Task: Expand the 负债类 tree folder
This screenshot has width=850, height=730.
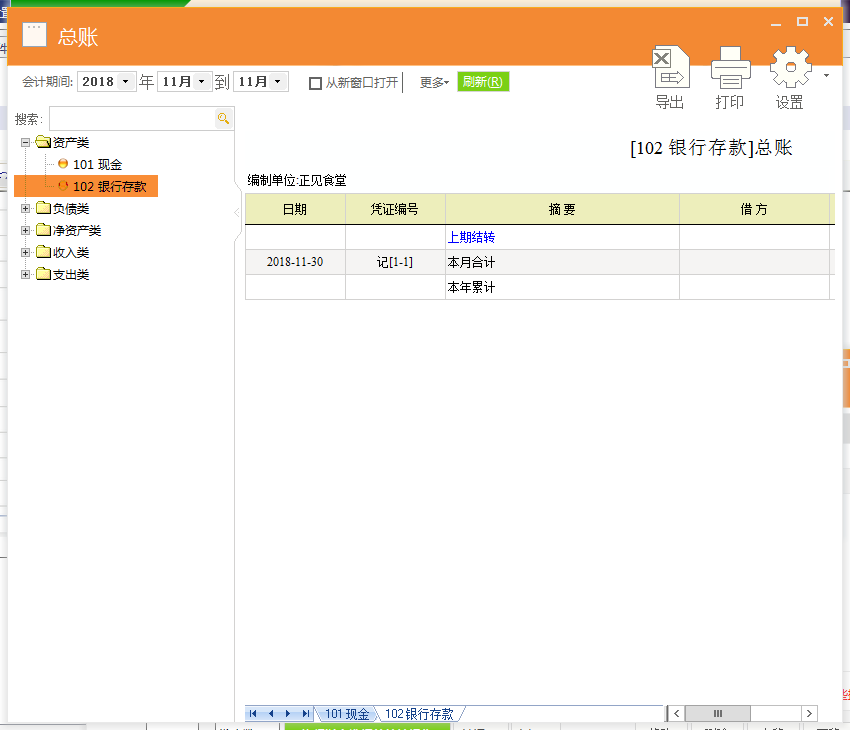Action: point(26,209)
